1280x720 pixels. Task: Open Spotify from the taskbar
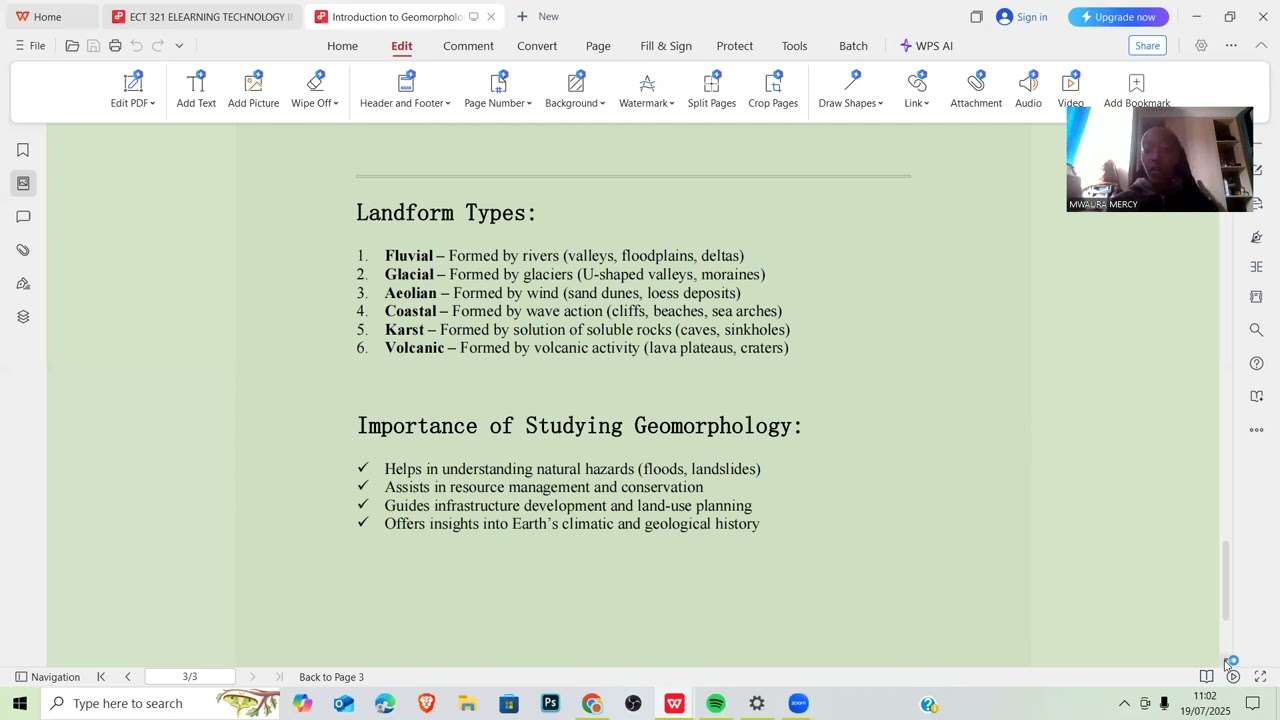(716, 704)
